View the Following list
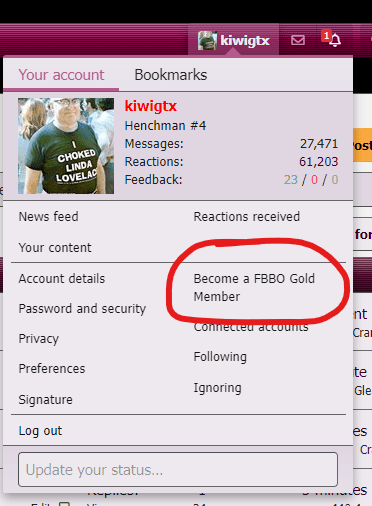The image size is (372, 506). (x=220, y=357)
